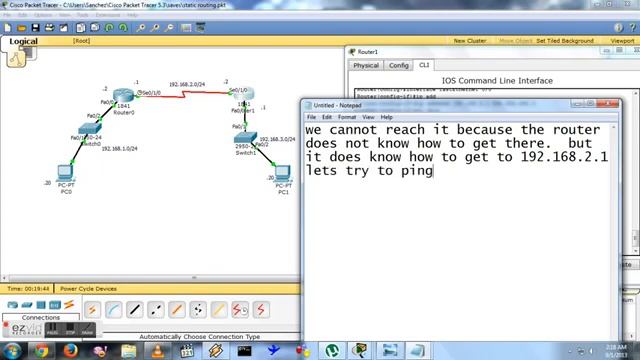
Task: Select PC1 in the workspace
Action: coord(282,173)
